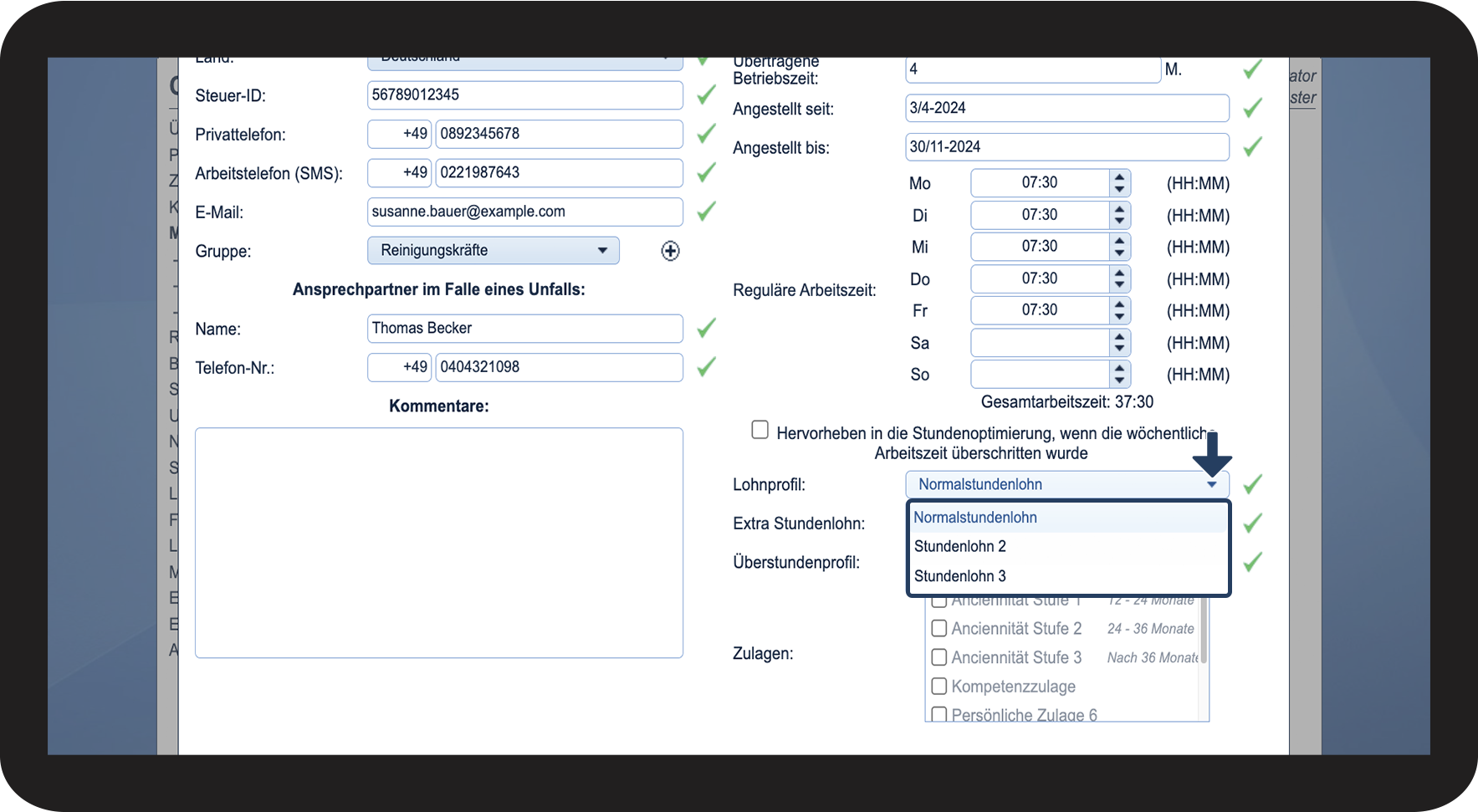Click the Do working time field

click(x=1040, y=278)
